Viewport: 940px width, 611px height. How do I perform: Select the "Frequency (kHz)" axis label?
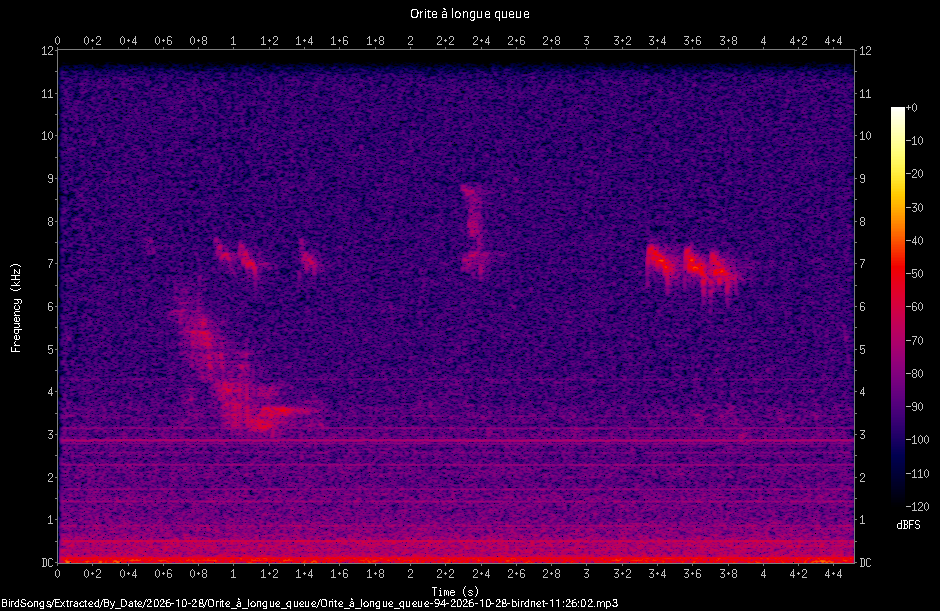(16, 308)
